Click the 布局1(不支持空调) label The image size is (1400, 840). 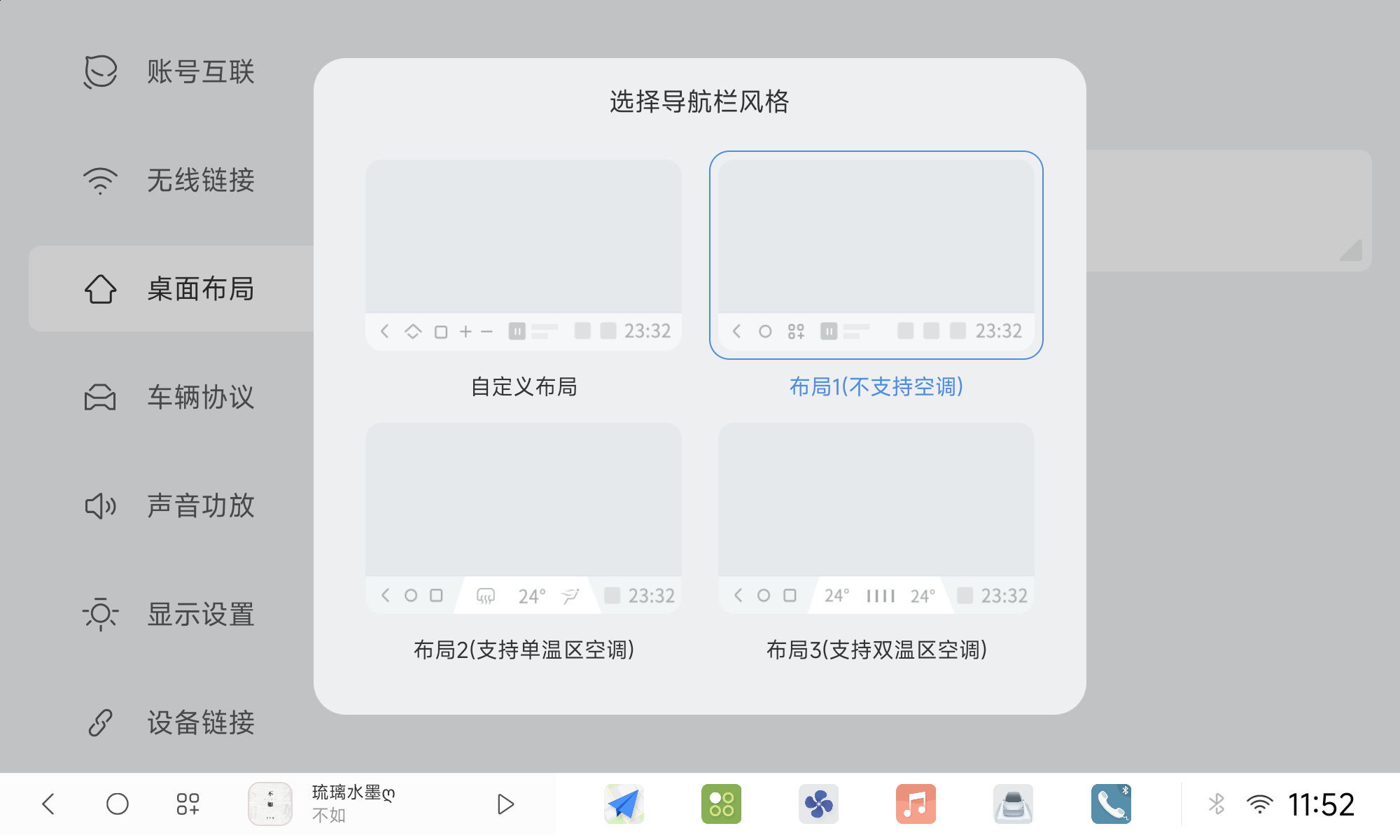click(x=876, y=386)
